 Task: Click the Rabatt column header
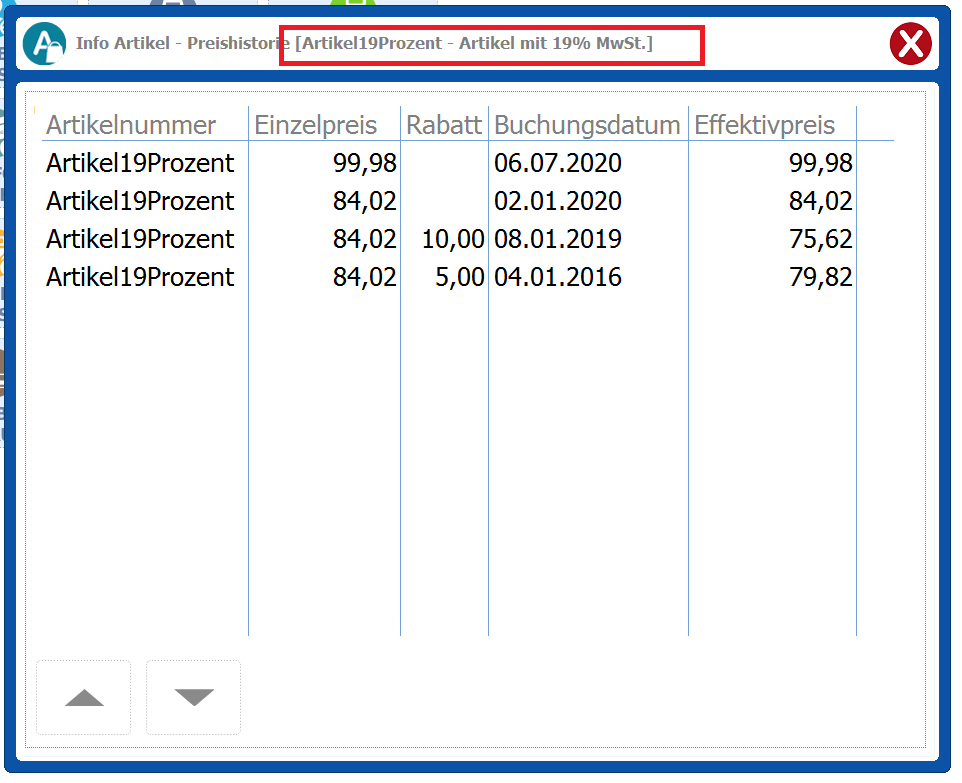pos(444,125)
